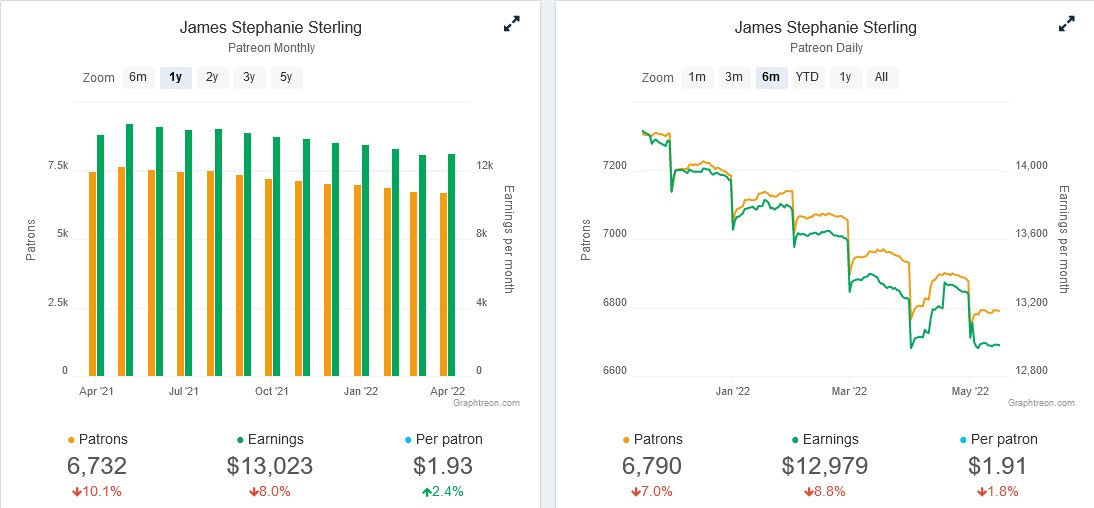Screen dimensions: 1094x508
Task: Toggle Earnings series in Monthly chart legend
Action: coord(270,440)
